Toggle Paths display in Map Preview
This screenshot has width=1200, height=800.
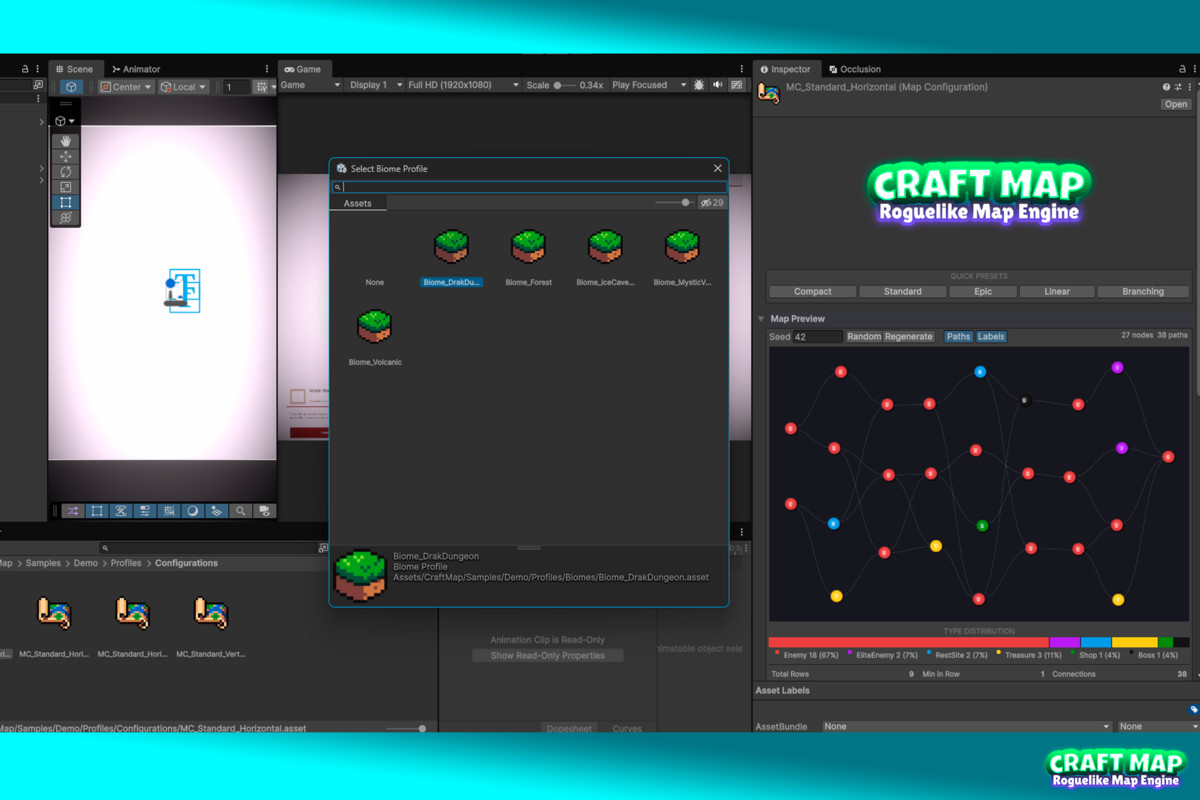coord(958,337)
